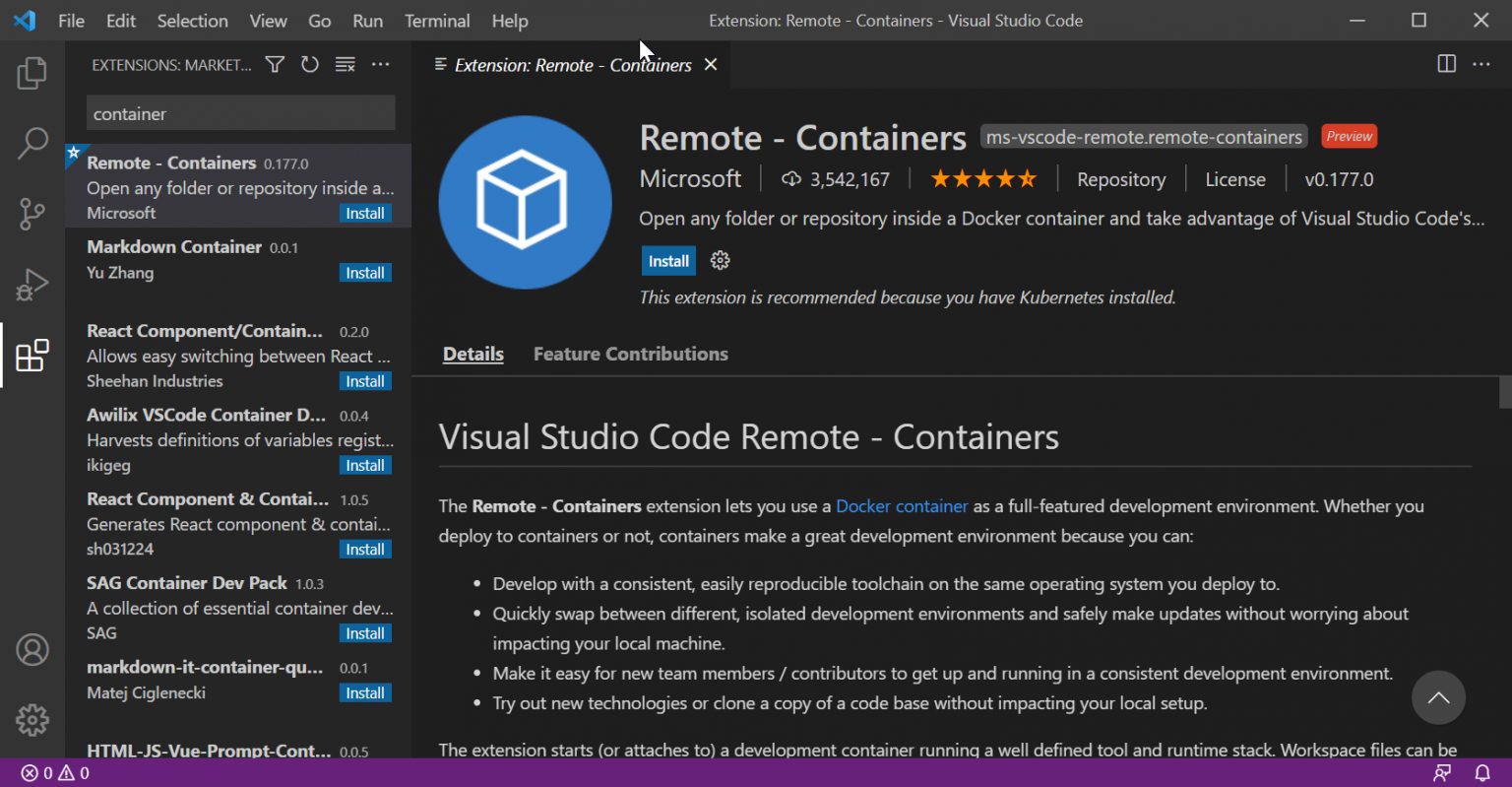Viewport: 1512px width, 787px height.
Task: Click the gear beside the Install button
Action: [720, 260]
